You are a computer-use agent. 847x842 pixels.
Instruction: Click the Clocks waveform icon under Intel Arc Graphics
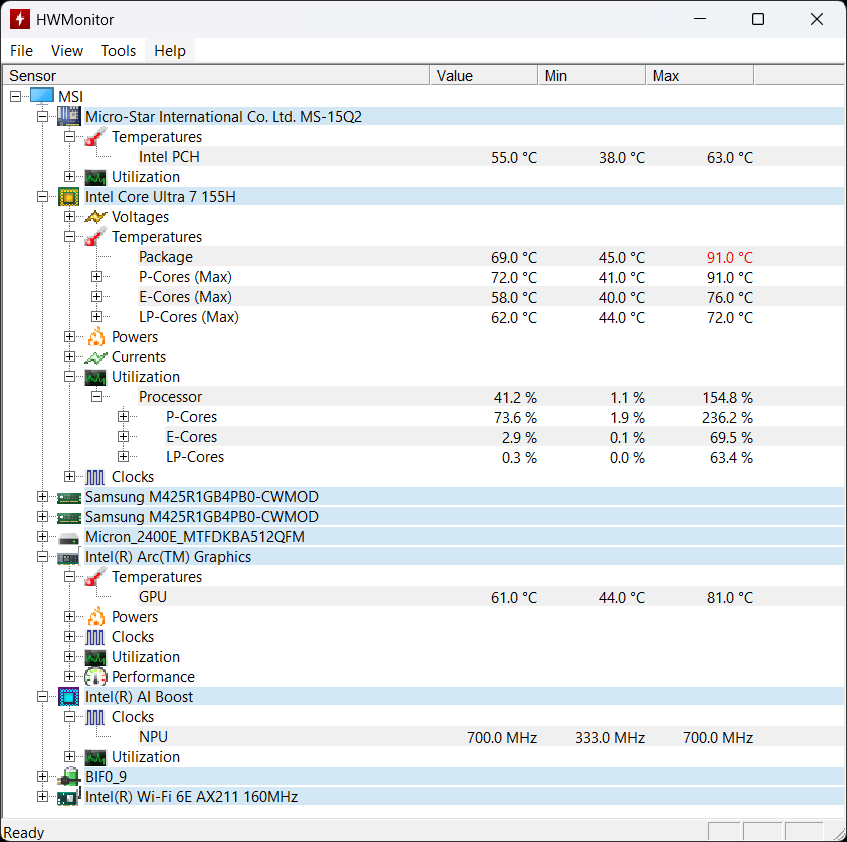95,637
